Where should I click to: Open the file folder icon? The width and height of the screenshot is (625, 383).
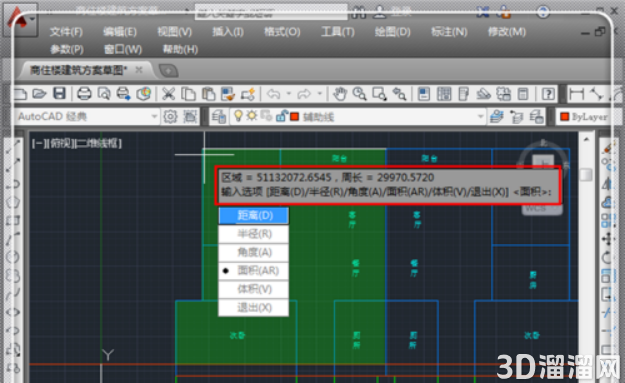tap(39, 94)
